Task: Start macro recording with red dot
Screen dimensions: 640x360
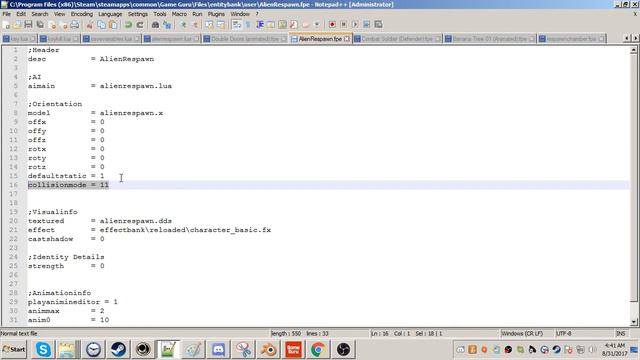Action: 332,25
